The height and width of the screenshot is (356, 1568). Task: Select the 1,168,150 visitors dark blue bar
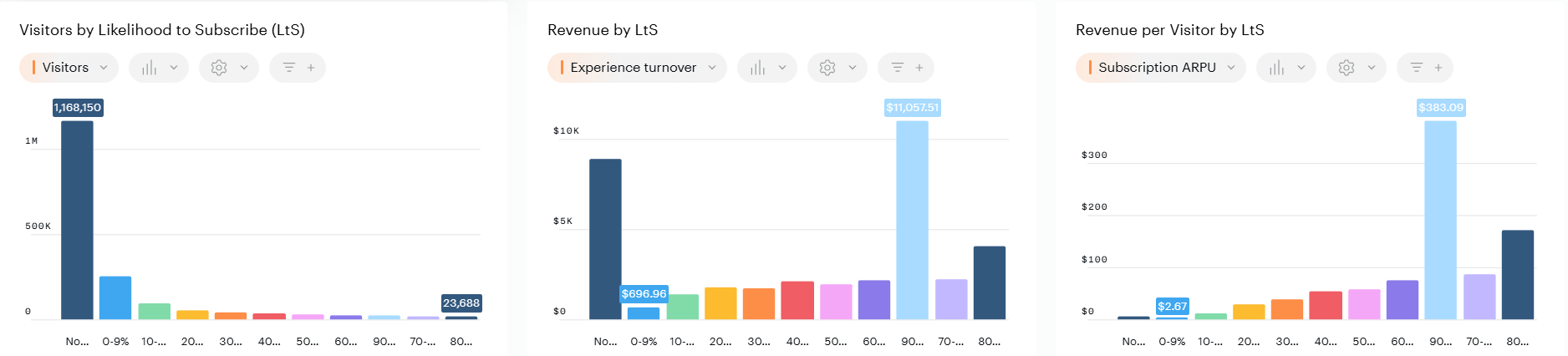coord(77,220)
